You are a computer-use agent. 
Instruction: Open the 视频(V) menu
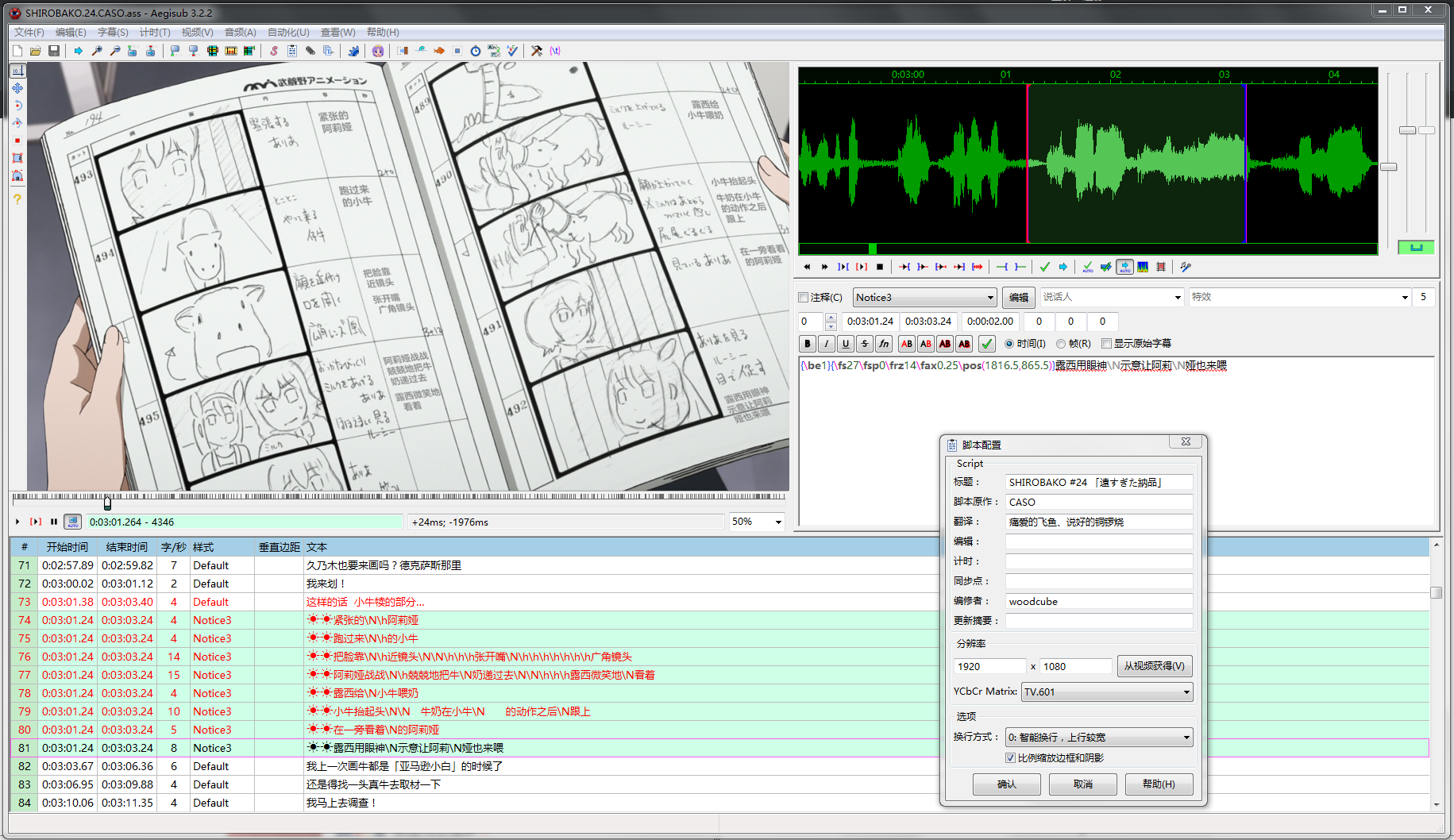coord(197,33)
